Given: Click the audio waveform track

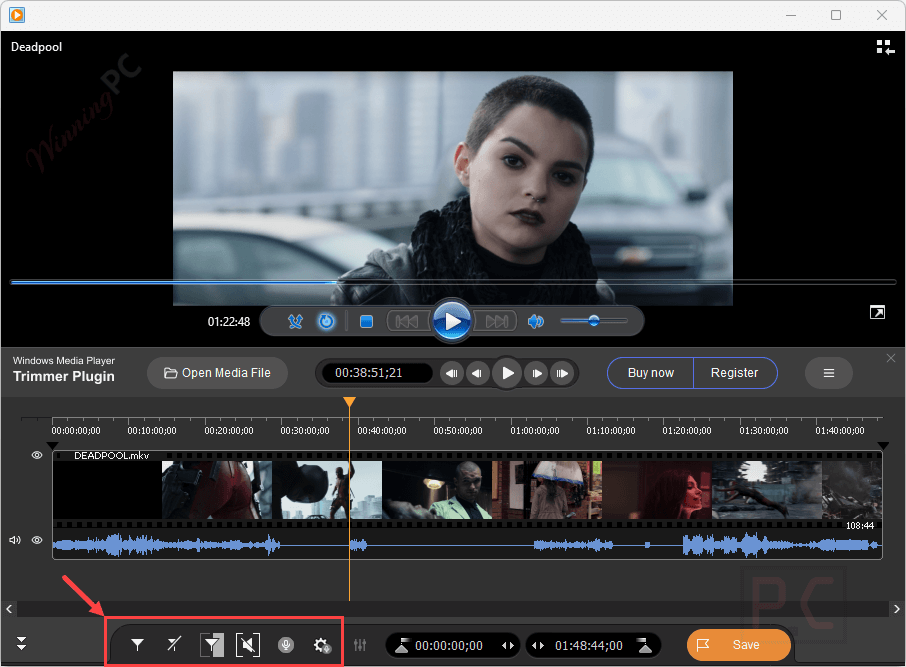Looking at the screenshot, I should click(x=467, y=545).
